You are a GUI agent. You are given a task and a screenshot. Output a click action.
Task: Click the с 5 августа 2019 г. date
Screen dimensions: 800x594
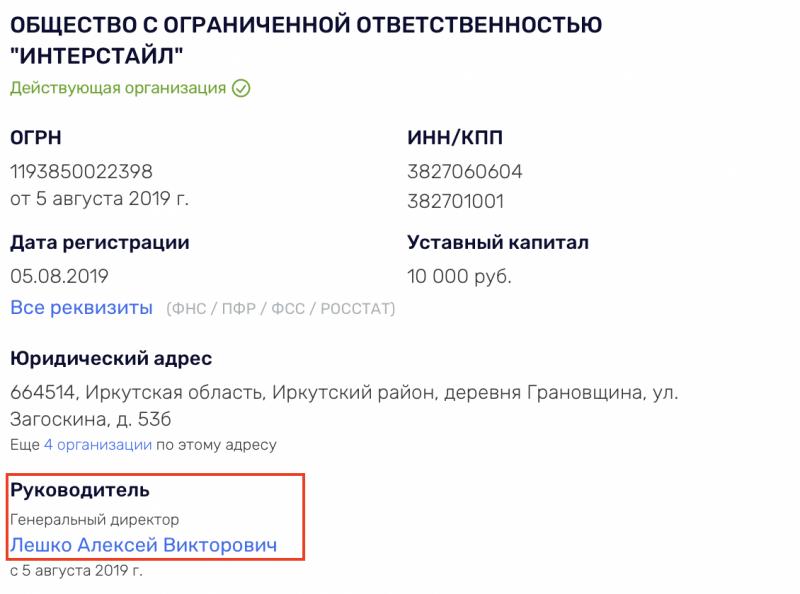[76, 570]
